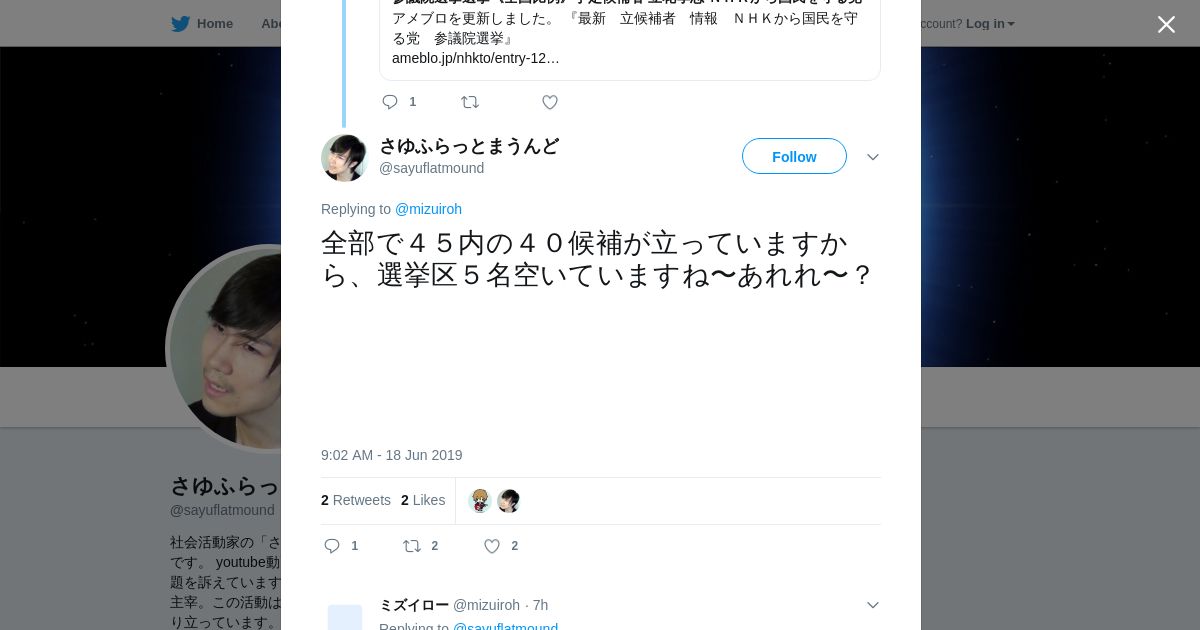Viewport: 1200px width, 630px height.
Task: Open the Twitter bird Home icon
Action: click(181, 23)
